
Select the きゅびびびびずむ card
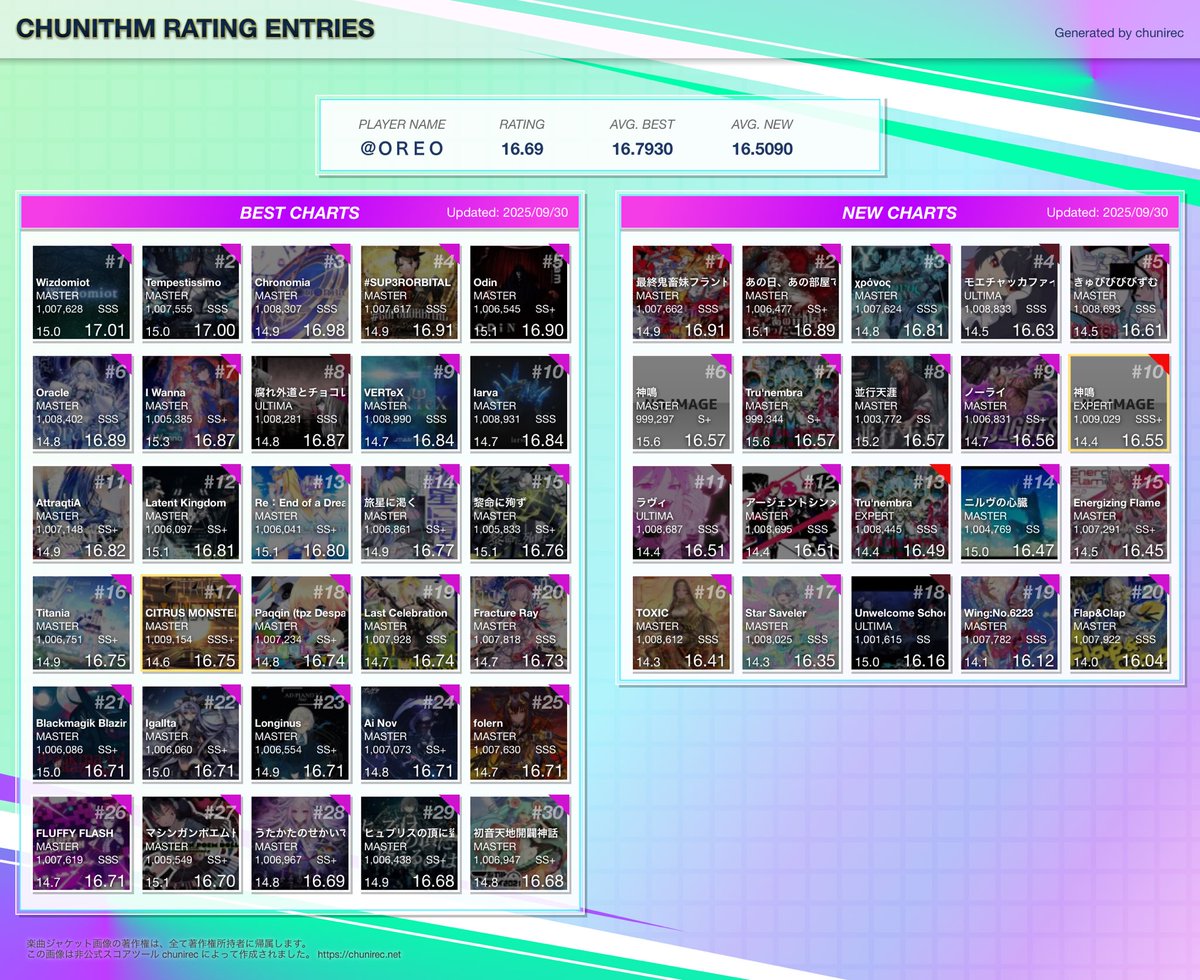[x=1119, y=292]
